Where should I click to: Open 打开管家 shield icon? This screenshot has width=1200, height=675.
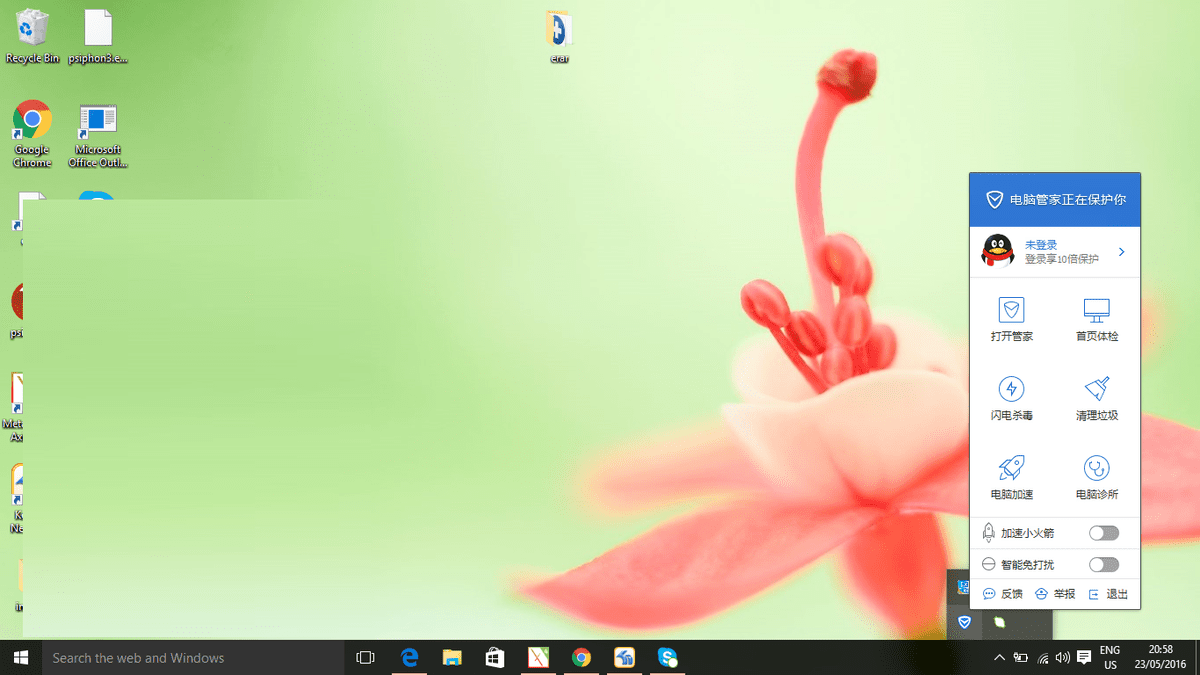1011,311
